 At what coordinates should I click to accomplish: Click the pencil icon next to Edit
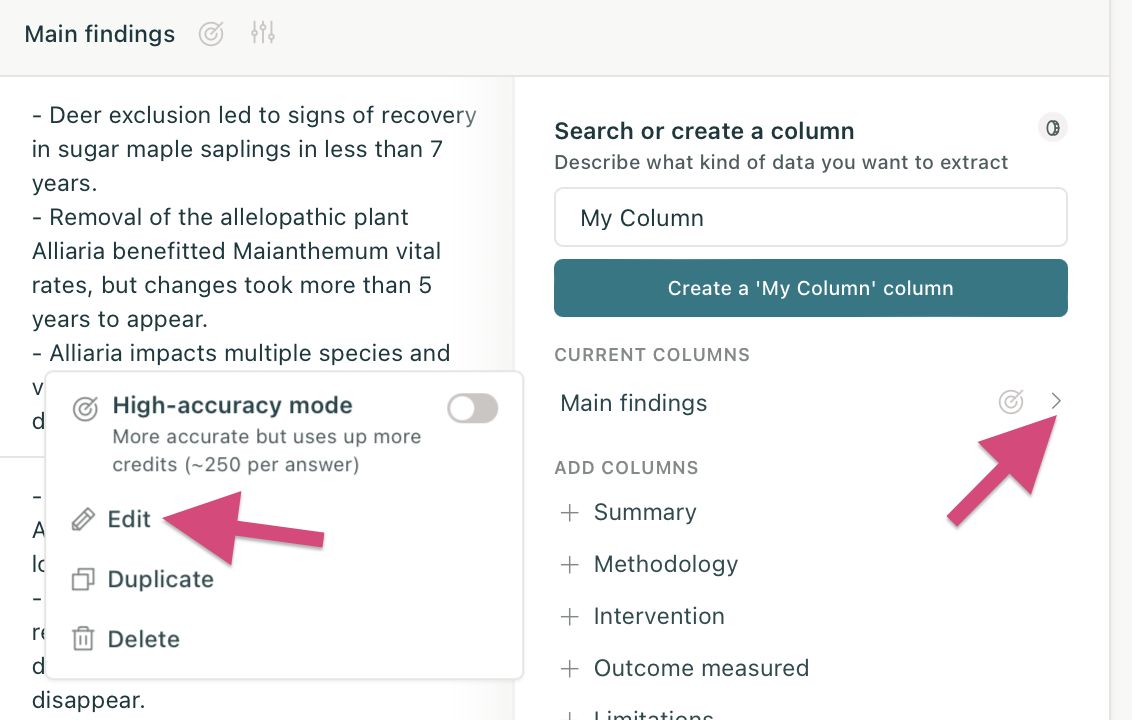pyautogui.click(x=84, y=519)
